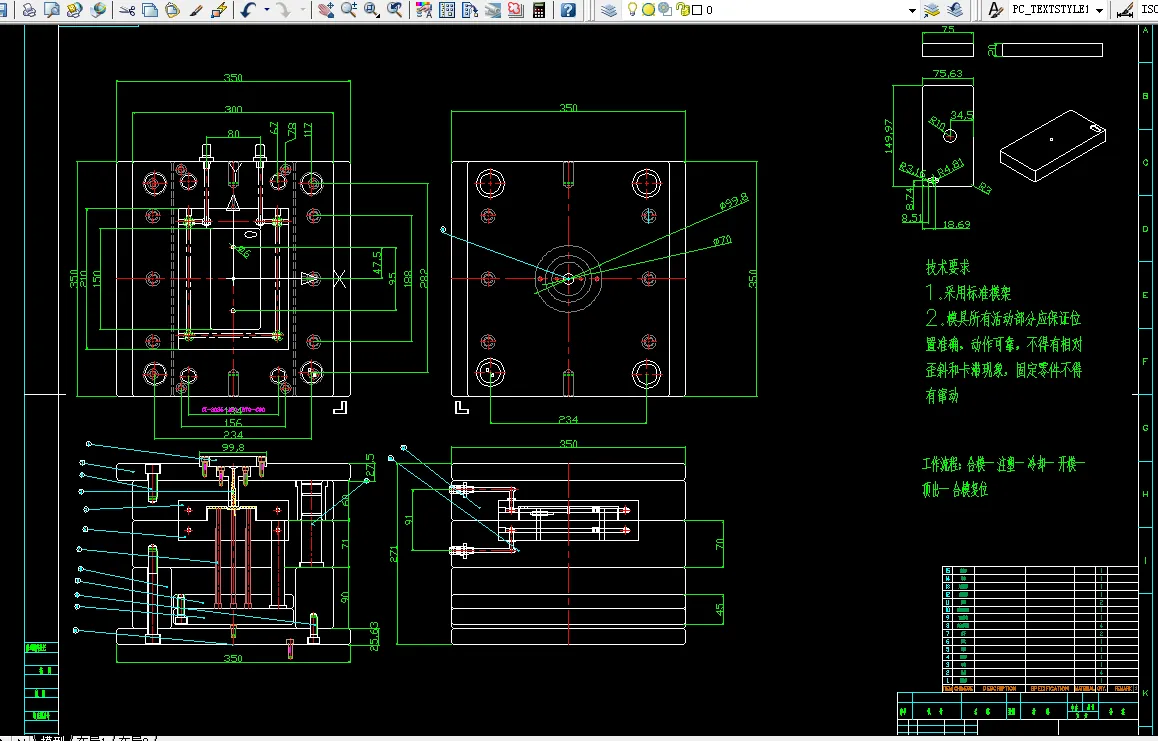Click Make Object's Layer Current
The image size is (1158, 741).
[932, 10]
